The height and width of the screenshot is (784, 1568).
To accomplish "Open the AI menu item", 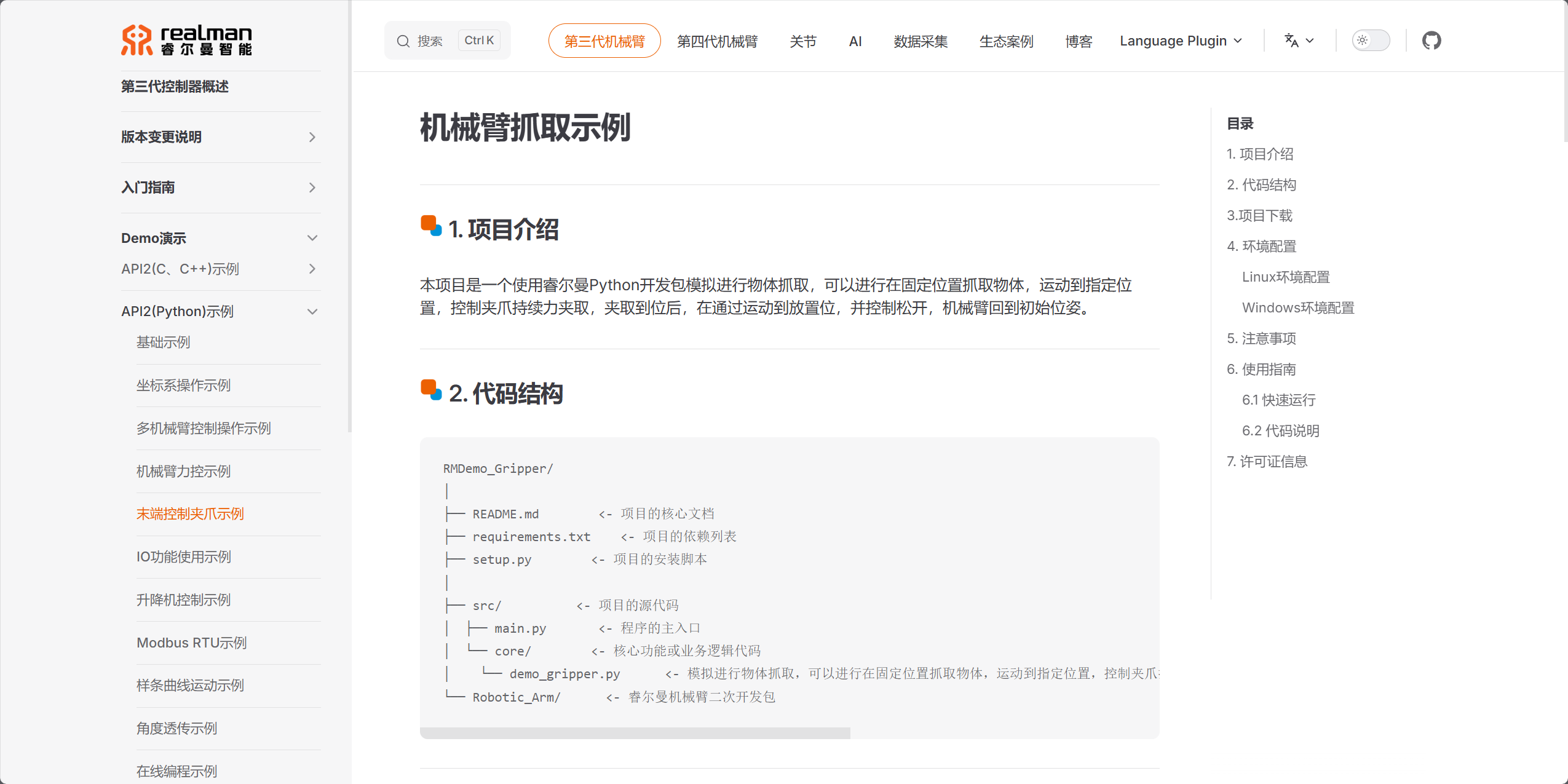I will click(x=855, y=41).
